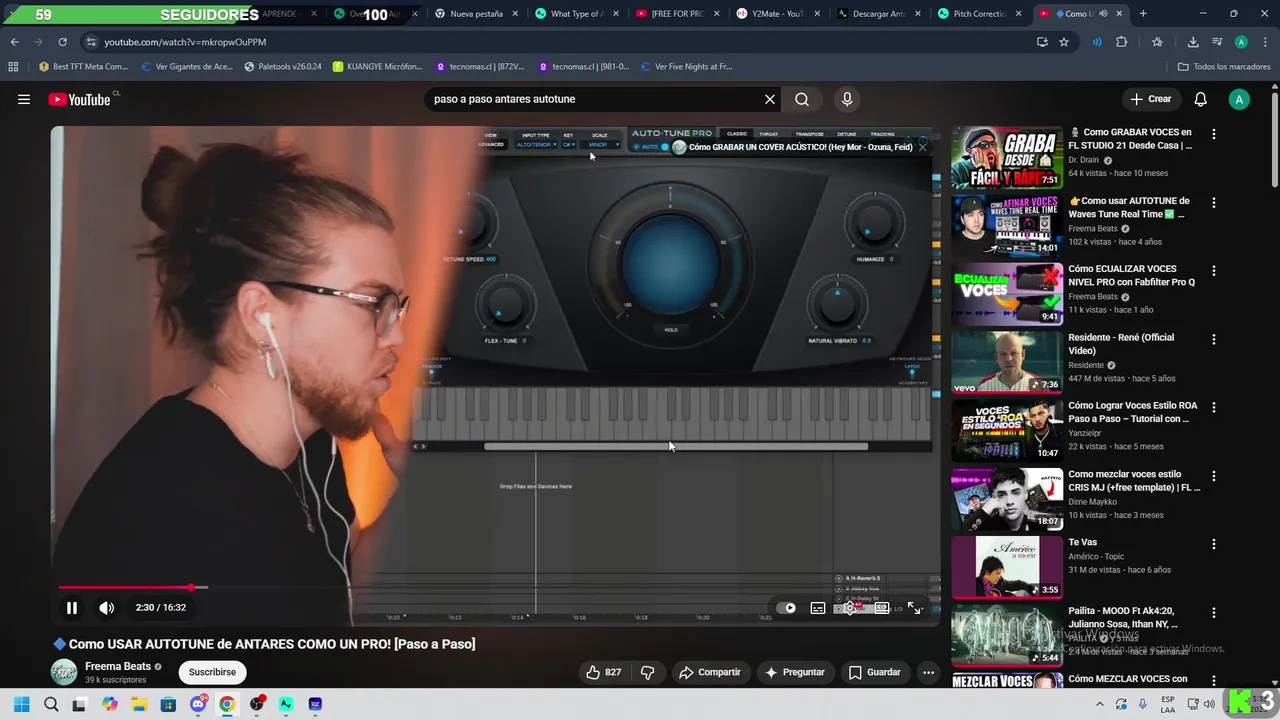Open menu for 'Como mezclar voces estilo CRIS MJ'
1280x720 pixels.
pos(1214,476)
